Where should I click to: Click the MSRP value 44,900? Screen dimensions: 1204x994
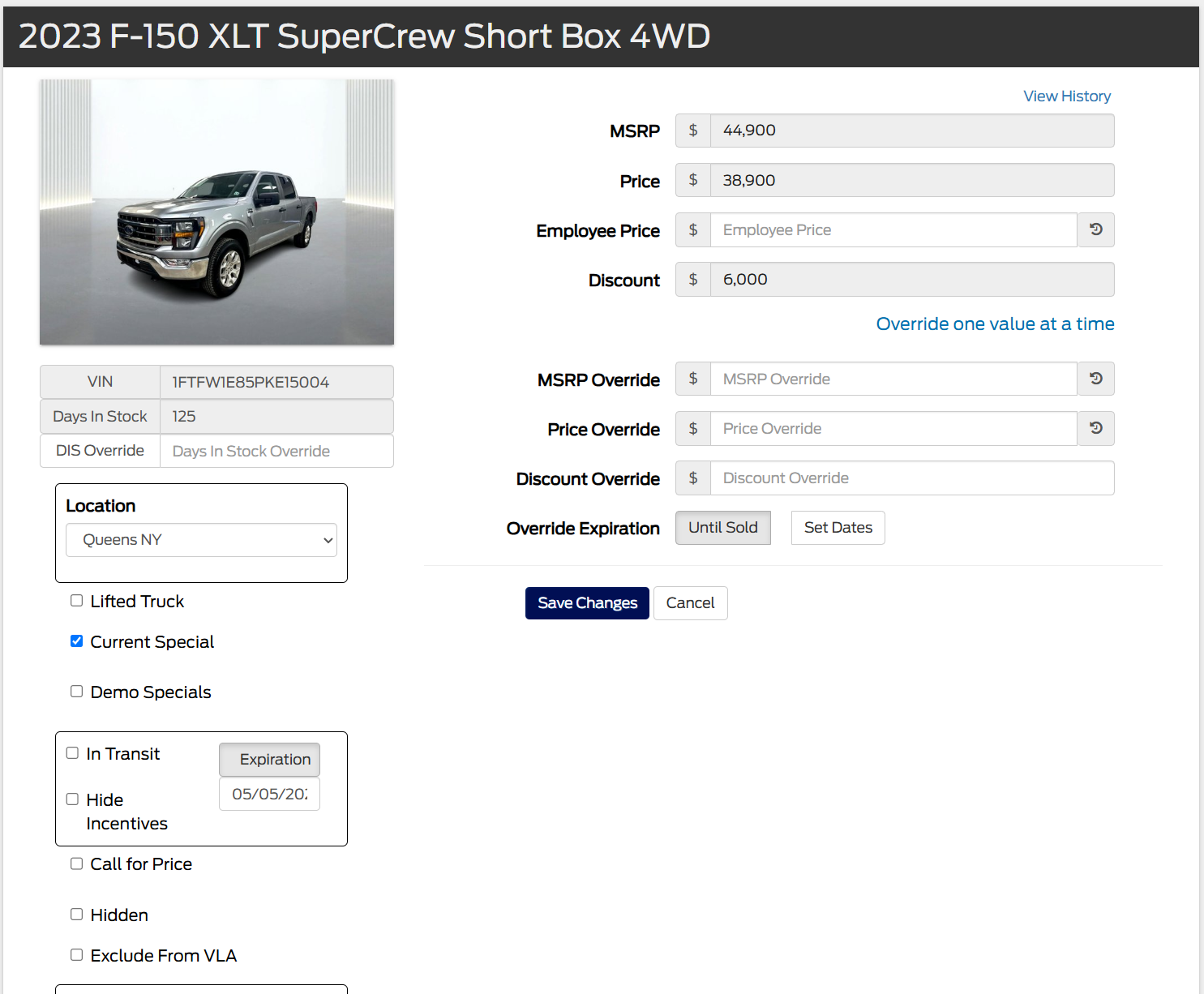(x=912, y=131)
